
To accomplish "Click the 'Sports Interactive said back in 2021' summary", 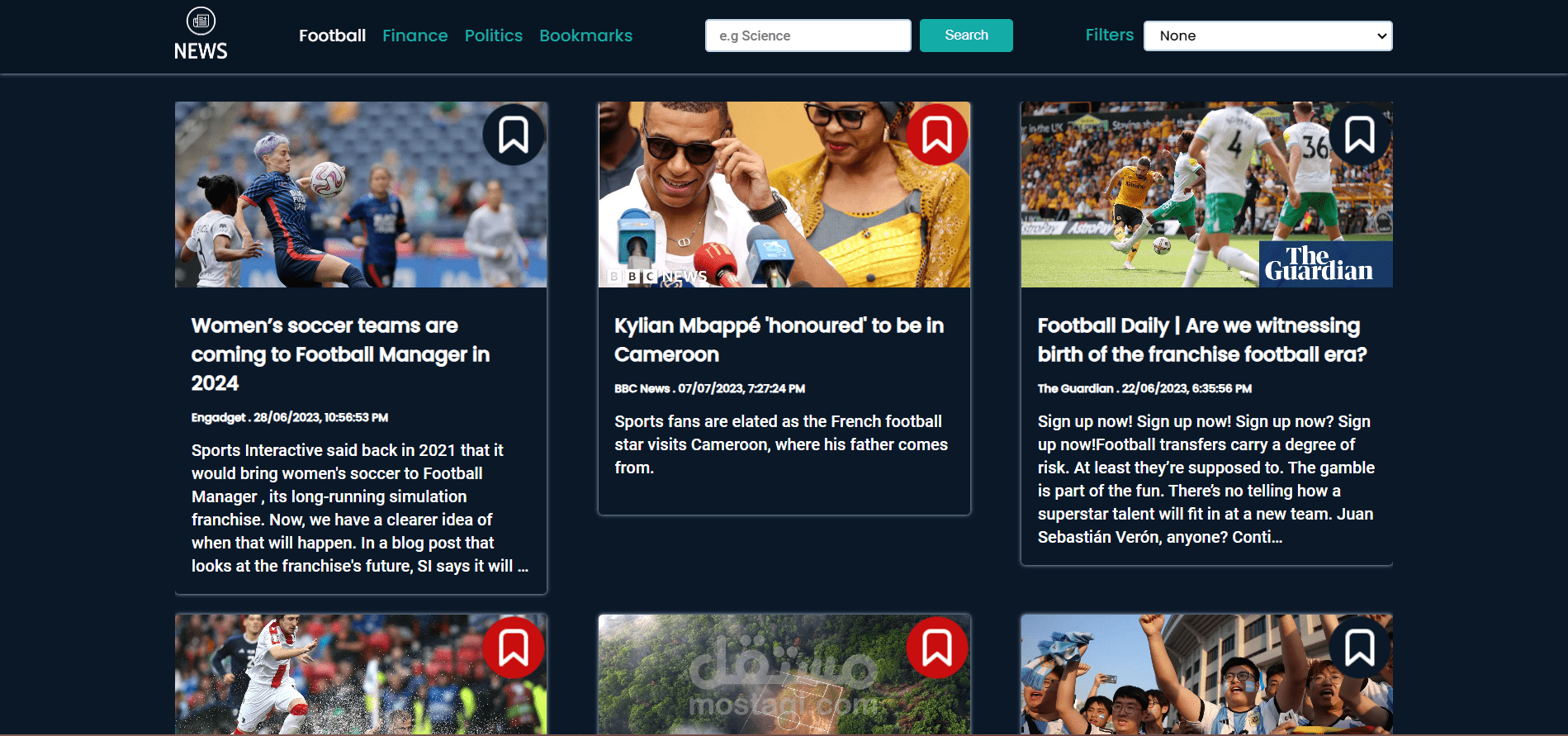I will point(360,508).
